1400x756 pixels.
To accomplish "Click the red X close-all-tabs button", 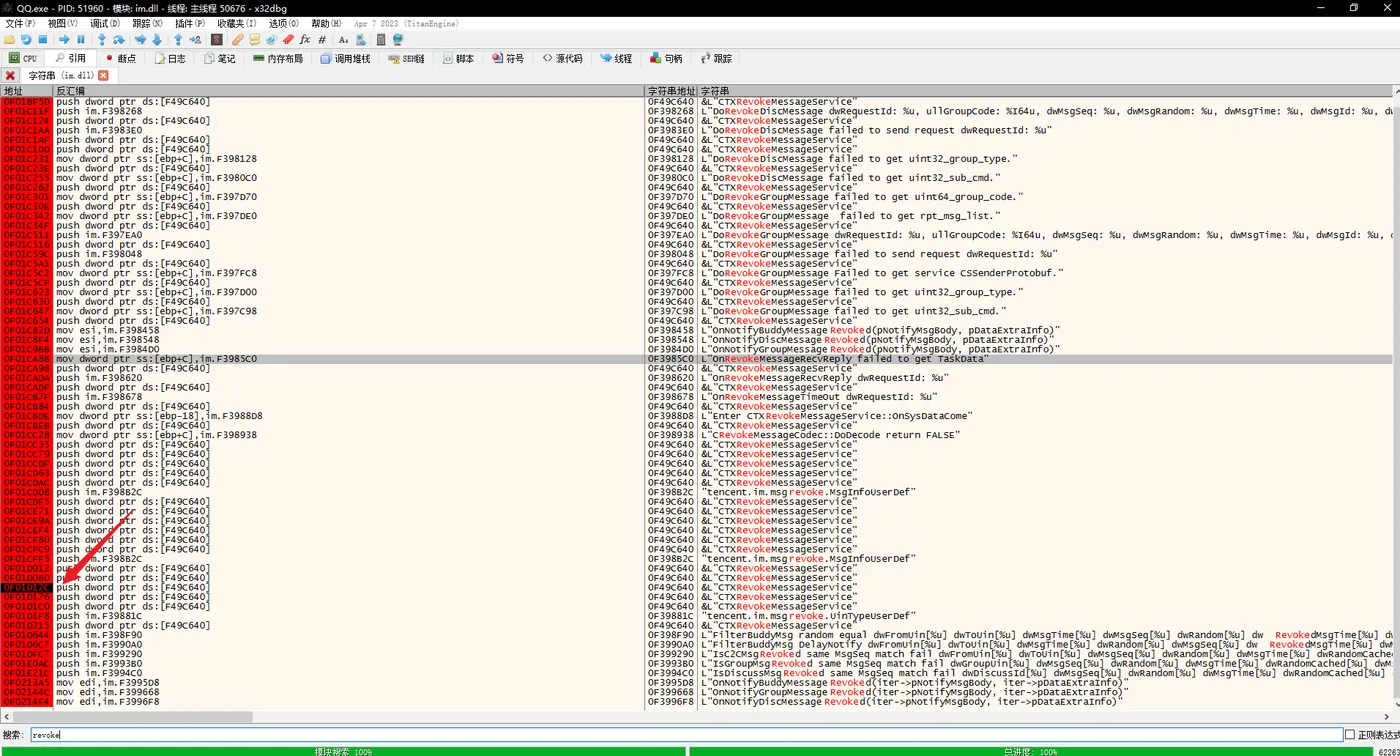I will (x=10, y=76).
